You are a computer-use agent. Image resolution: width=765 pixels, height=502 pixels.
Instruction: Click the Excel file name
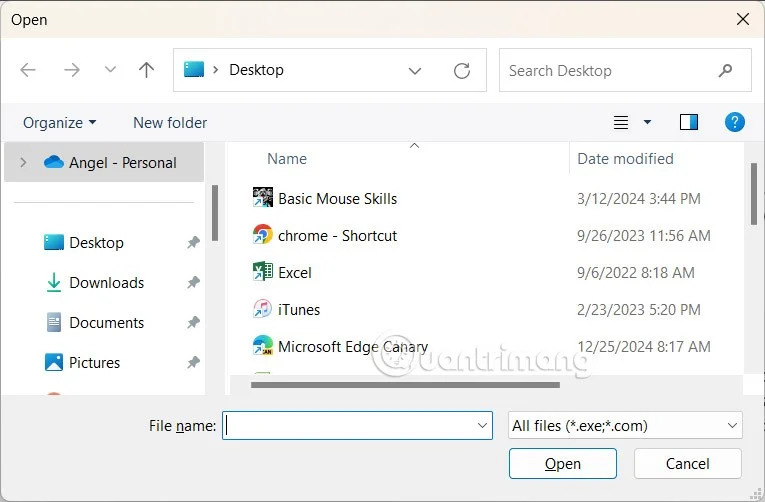[295, 273]
